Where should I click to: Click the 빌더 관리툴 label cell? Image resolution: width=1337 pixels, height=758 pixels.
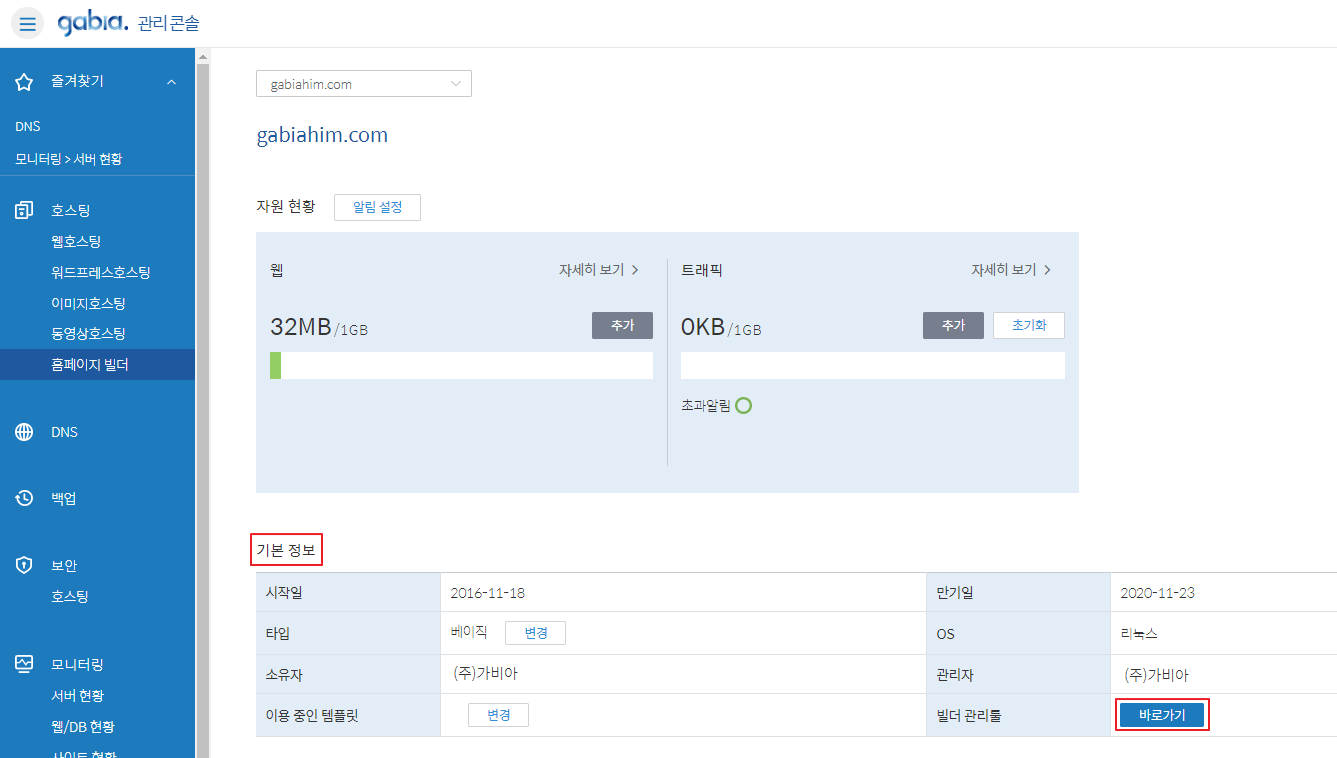(1018, 715)
